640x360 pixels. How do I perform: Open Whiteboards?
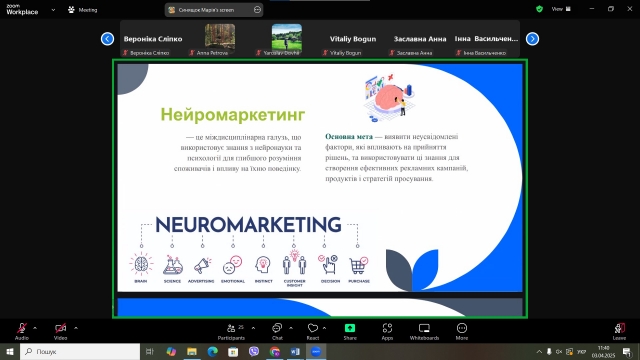pyautogui.click(x=424, y=331)
